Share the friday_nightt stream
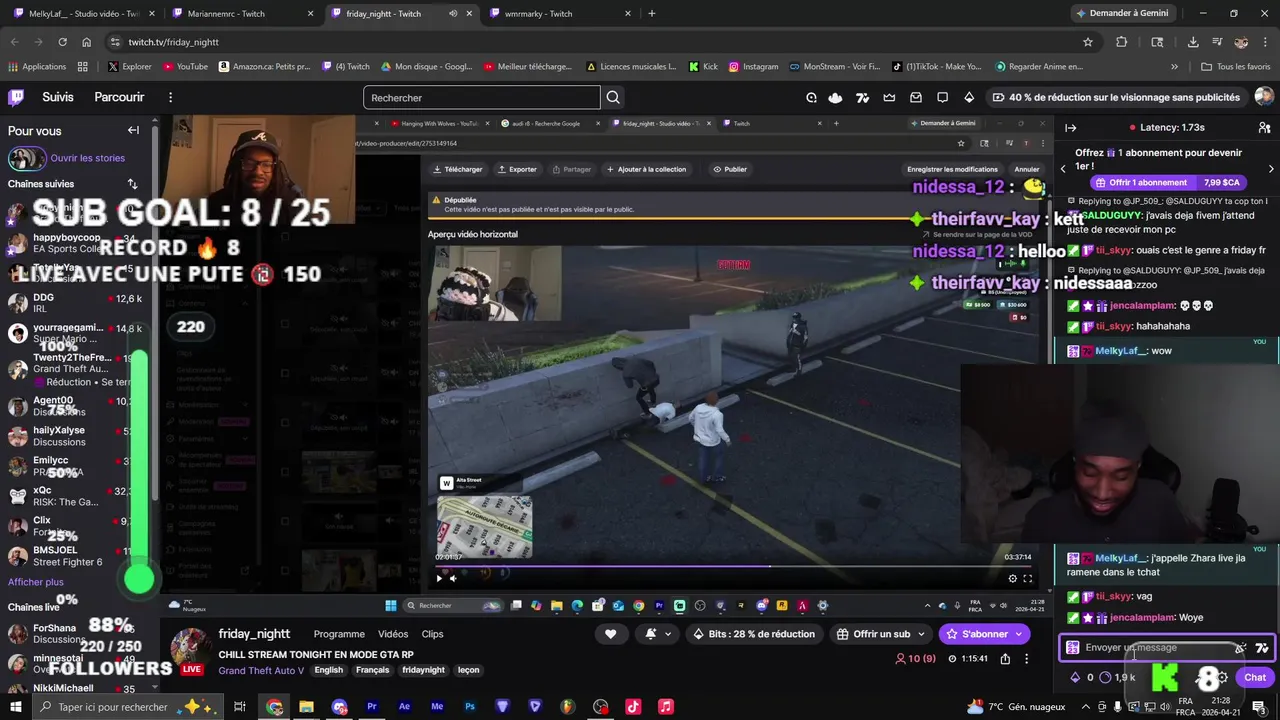 (x=1005, y=658)
